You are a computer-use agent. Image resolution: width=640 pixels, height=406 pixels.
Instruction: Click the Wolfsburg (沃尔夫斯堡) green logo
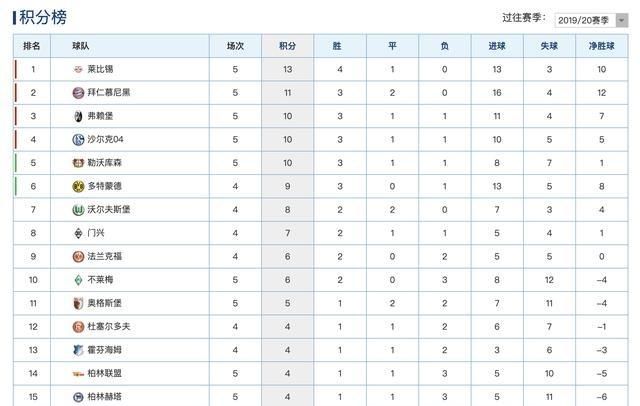point(78,210)
